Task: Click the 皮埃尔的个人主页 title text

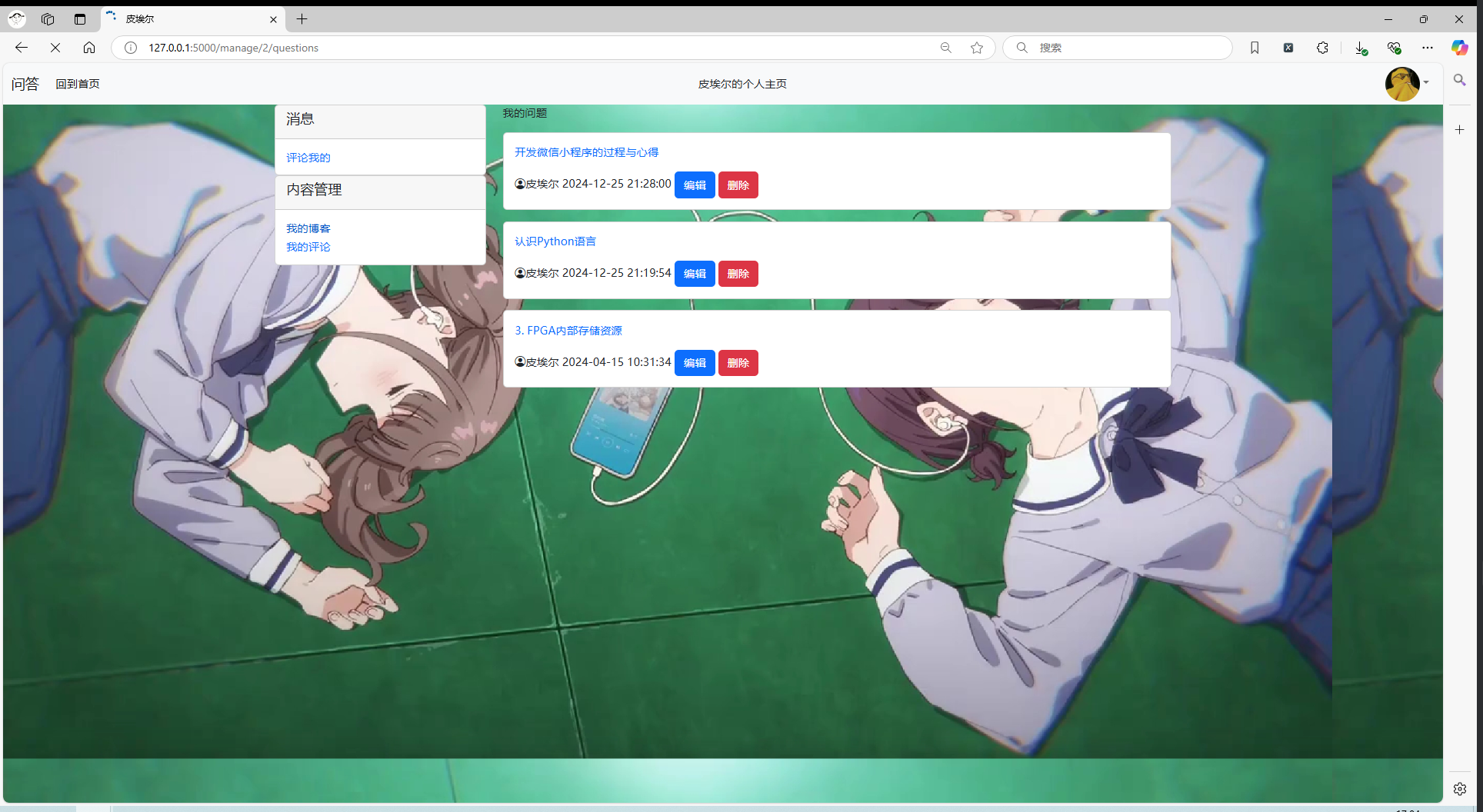Action: tap(742, 84)
